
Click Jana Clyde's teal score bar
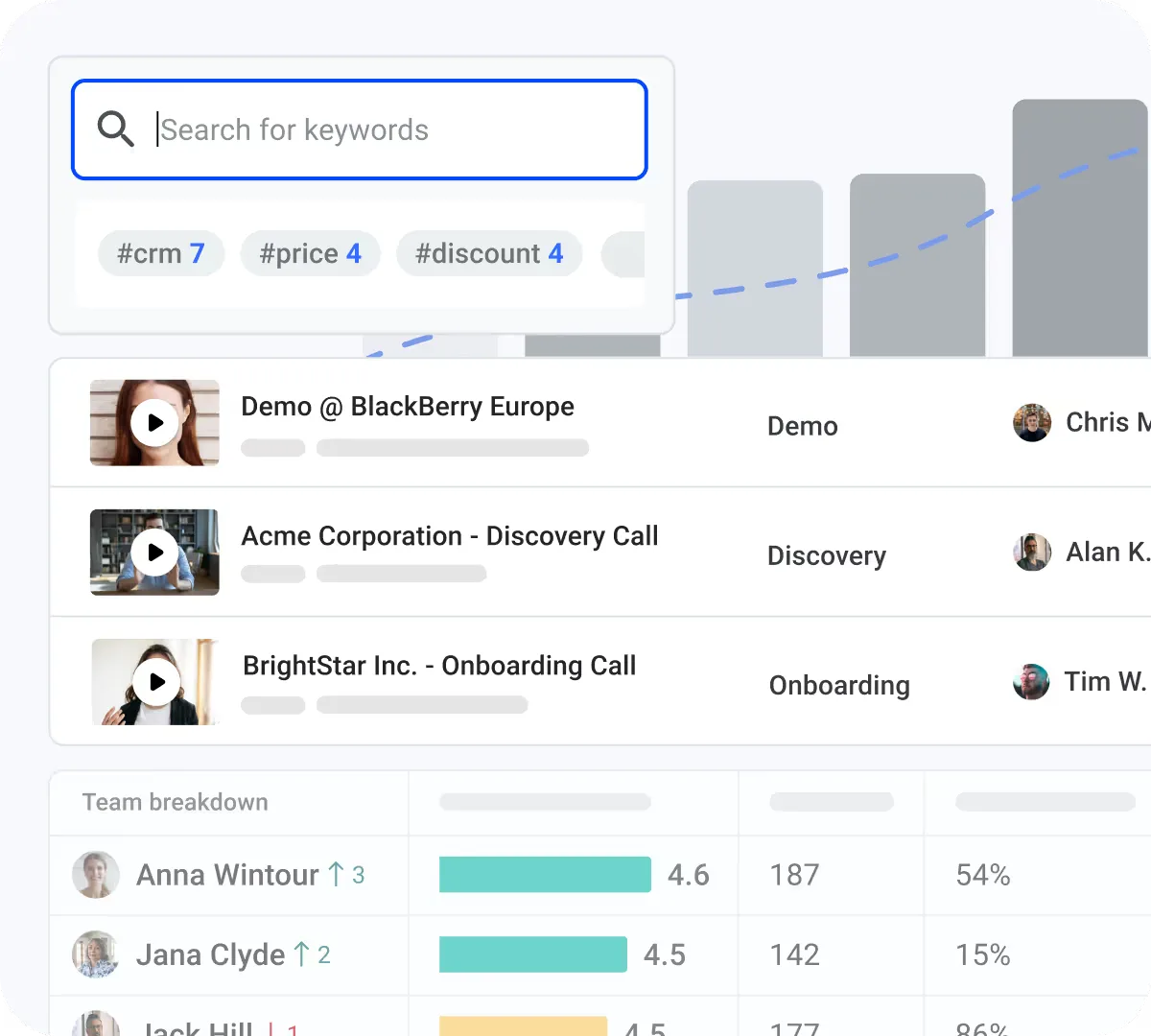point(533,954)
